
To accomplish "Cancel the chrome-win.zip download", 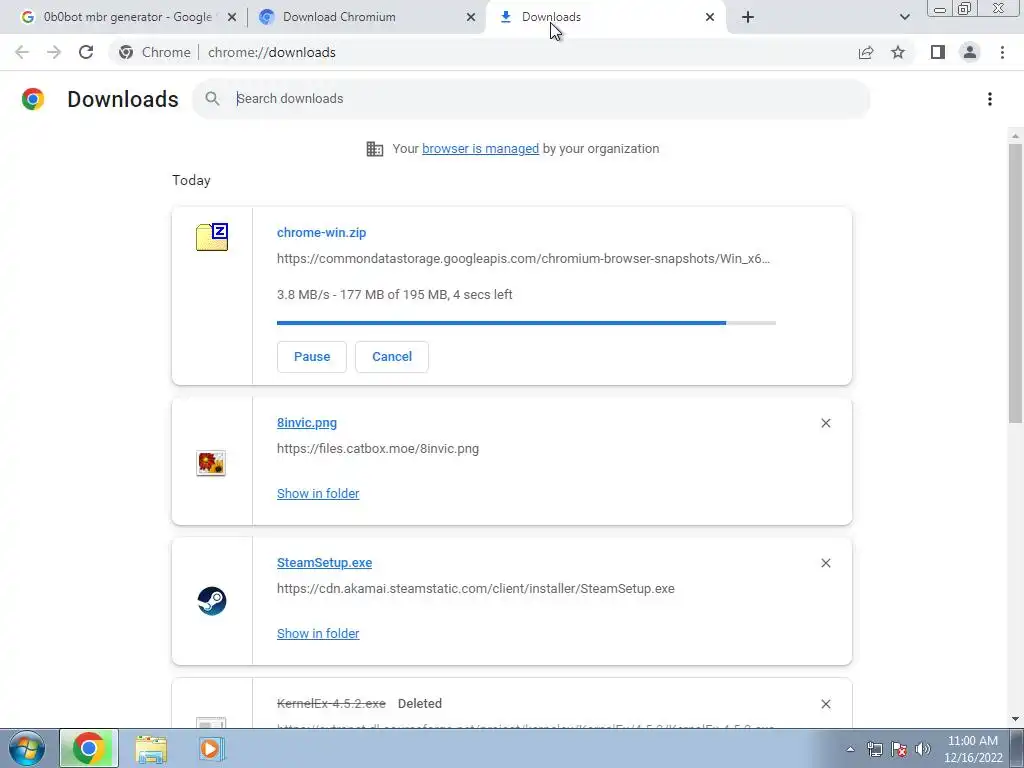I will tap(392, 357).
